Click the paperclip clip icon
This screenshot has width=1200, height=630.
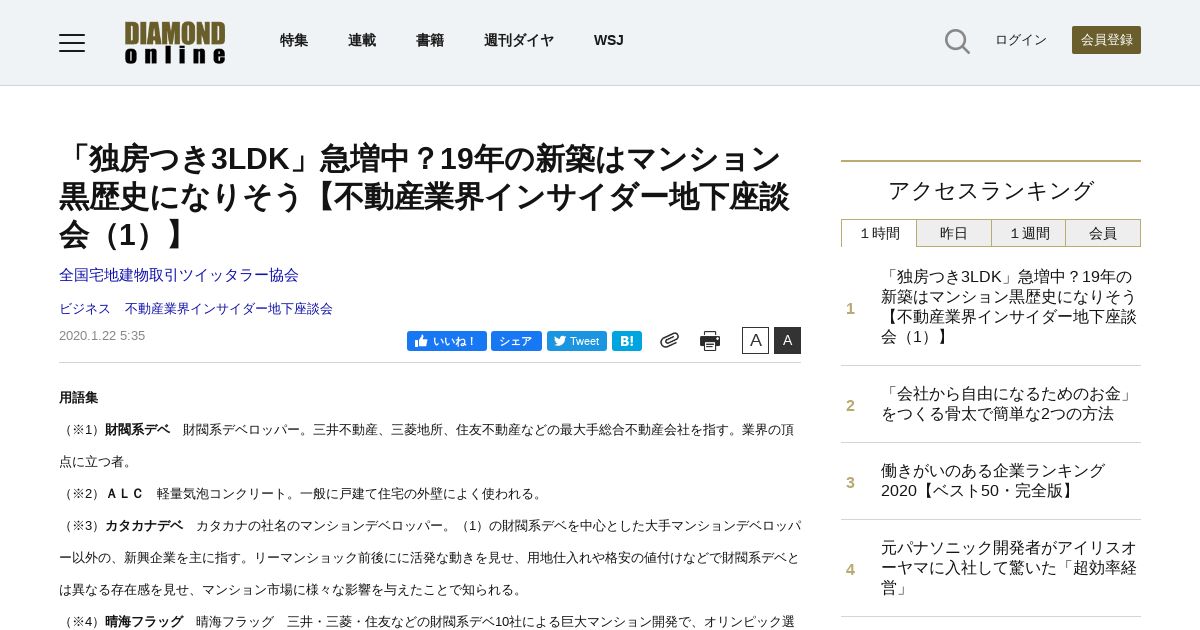669,341
